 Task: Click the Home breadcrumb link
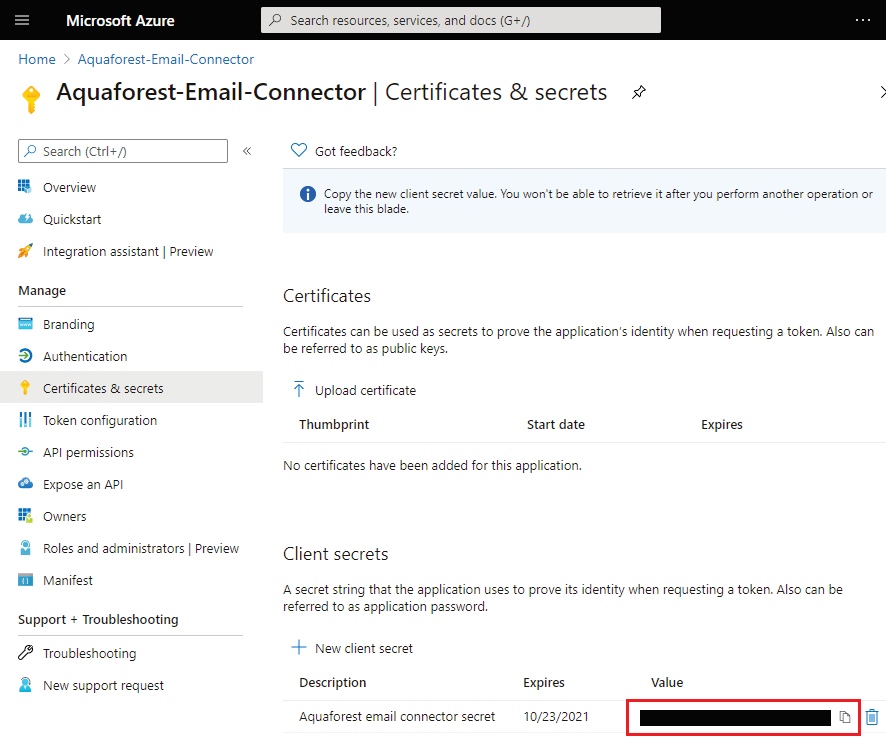tap(37, 59)
